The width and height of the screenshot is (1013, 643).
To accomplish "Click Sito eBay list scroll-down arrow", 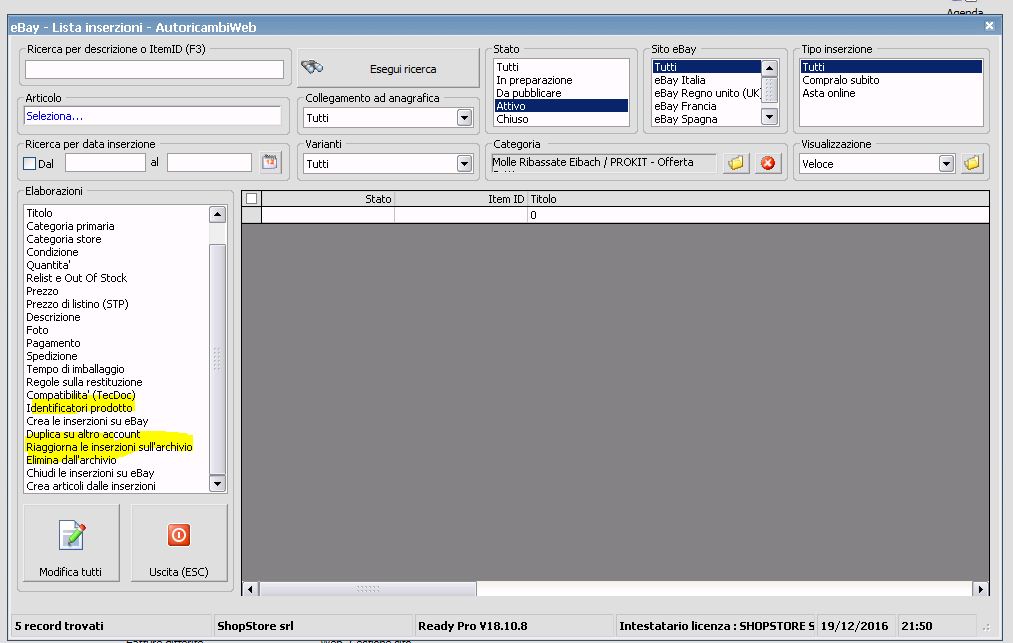I will point(769,117).
